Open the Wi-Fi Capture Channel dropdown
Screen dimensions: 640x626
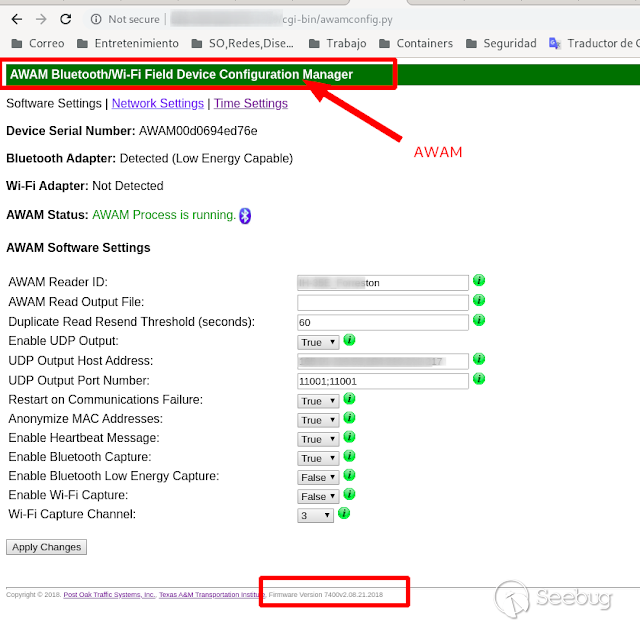(x=315, y=515)
